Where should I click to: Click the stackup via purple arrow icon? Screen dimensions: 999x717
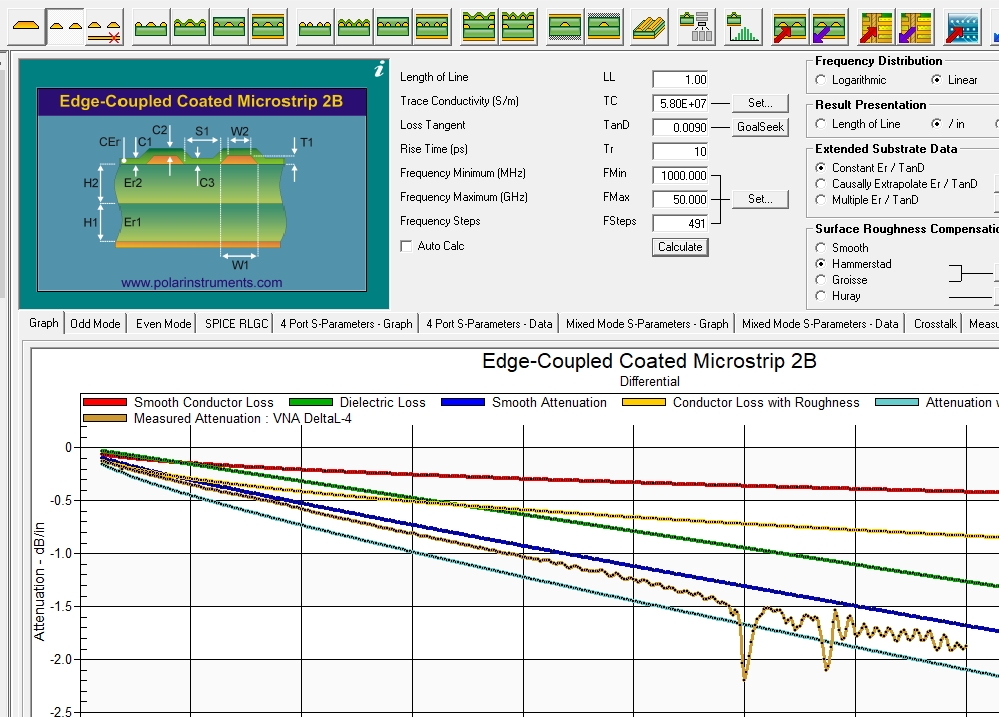coord(915,27)
